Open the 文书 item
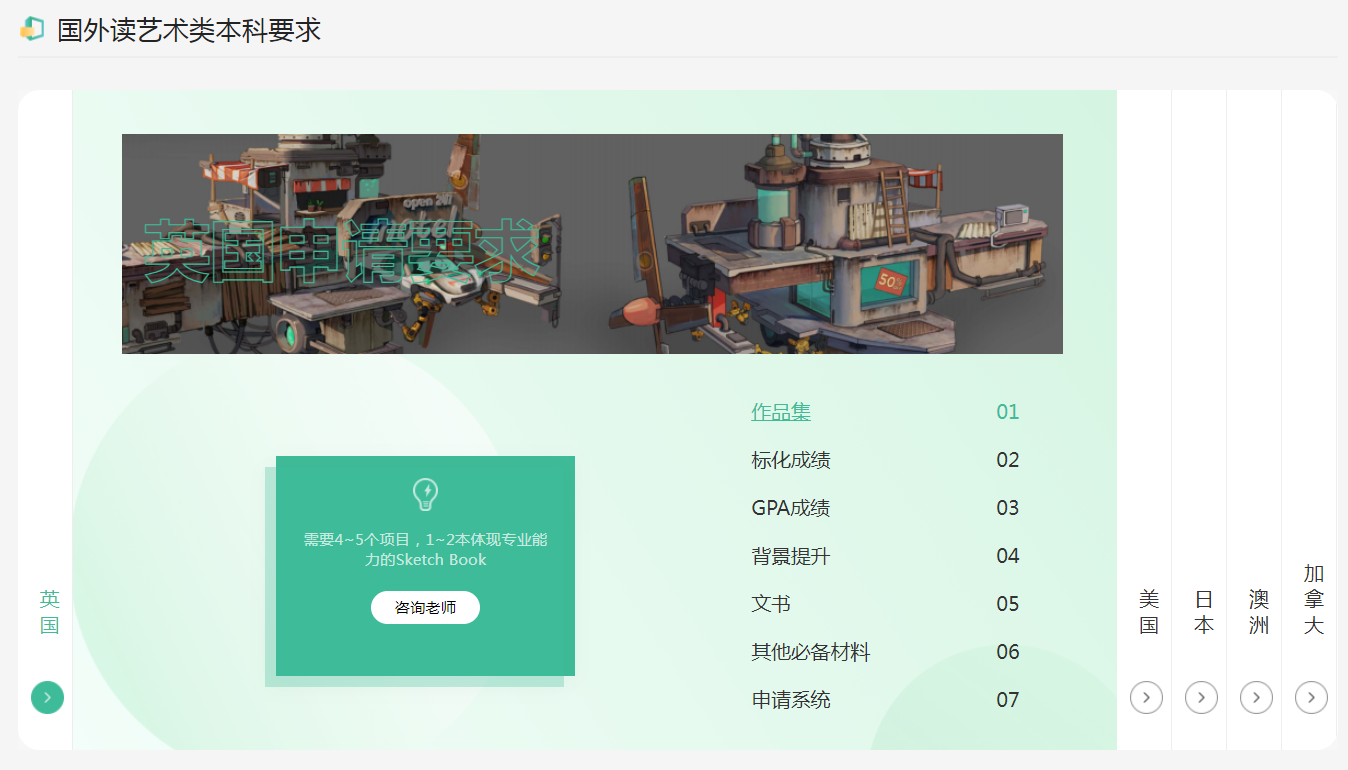1348x770 pixels. tap(771, 604)
